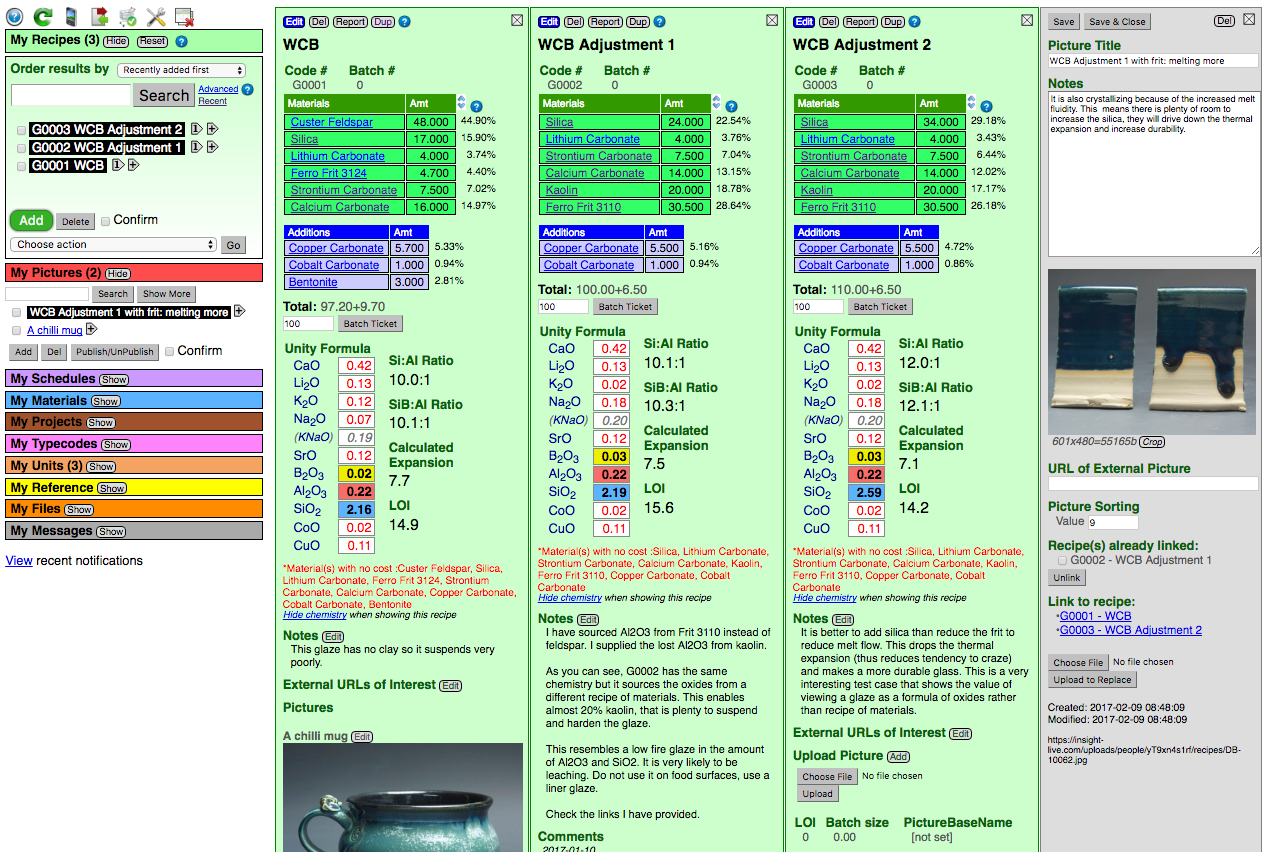Expand the My Reference section
The height and width of the screenshot is (852, 1268).
(x=112, y=489)
